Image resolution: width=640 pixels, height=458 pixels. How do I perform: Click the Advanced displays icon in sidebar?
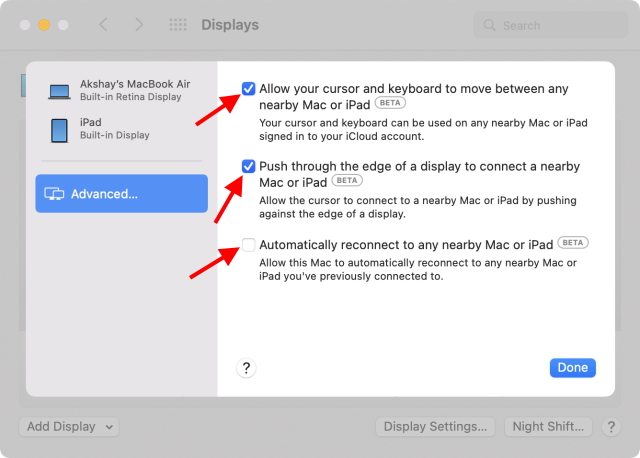point(55,194)
